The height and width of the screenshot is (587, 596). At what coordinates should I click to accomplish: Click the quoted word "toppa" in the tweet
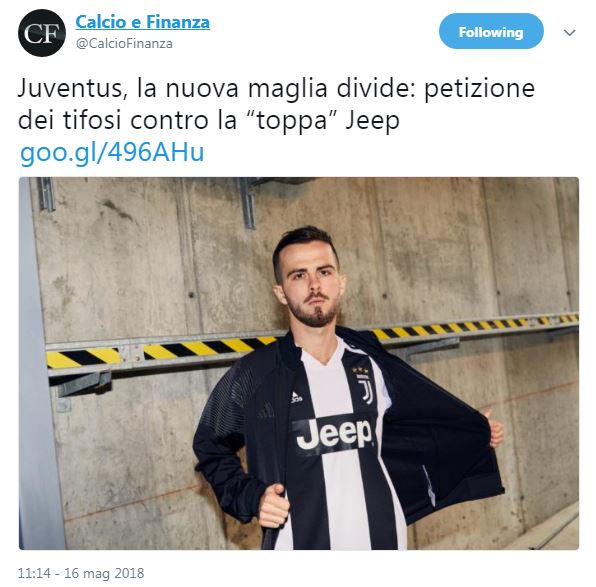pos(292,122)
